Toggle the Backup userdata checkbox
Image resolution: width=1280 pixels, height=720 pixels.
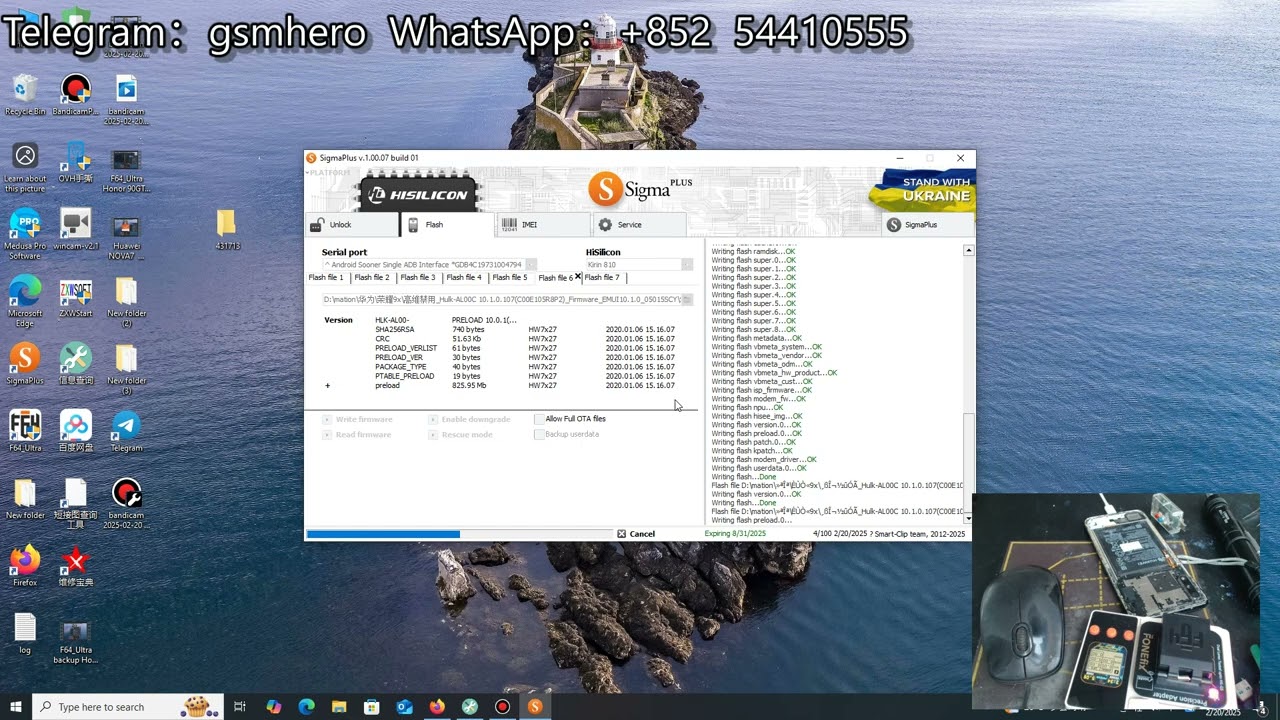click(540, 434)
